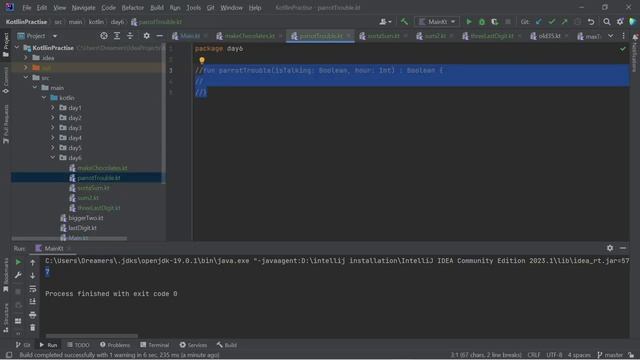Viewport: 640px width, 360px height.
Task: Toggle the Structure tool window button
Action: 6,318
